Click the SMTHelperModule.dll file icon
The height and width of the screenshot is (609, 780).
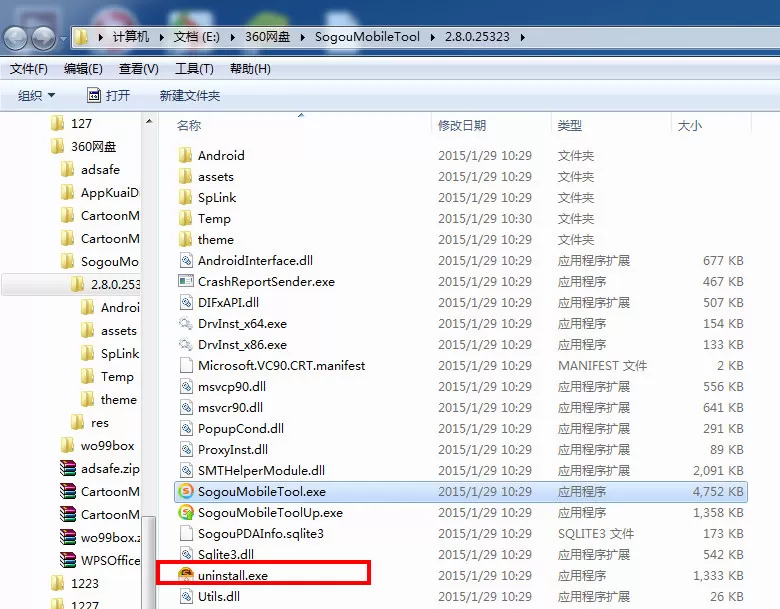pyautogui.click(x=186, y=471)
